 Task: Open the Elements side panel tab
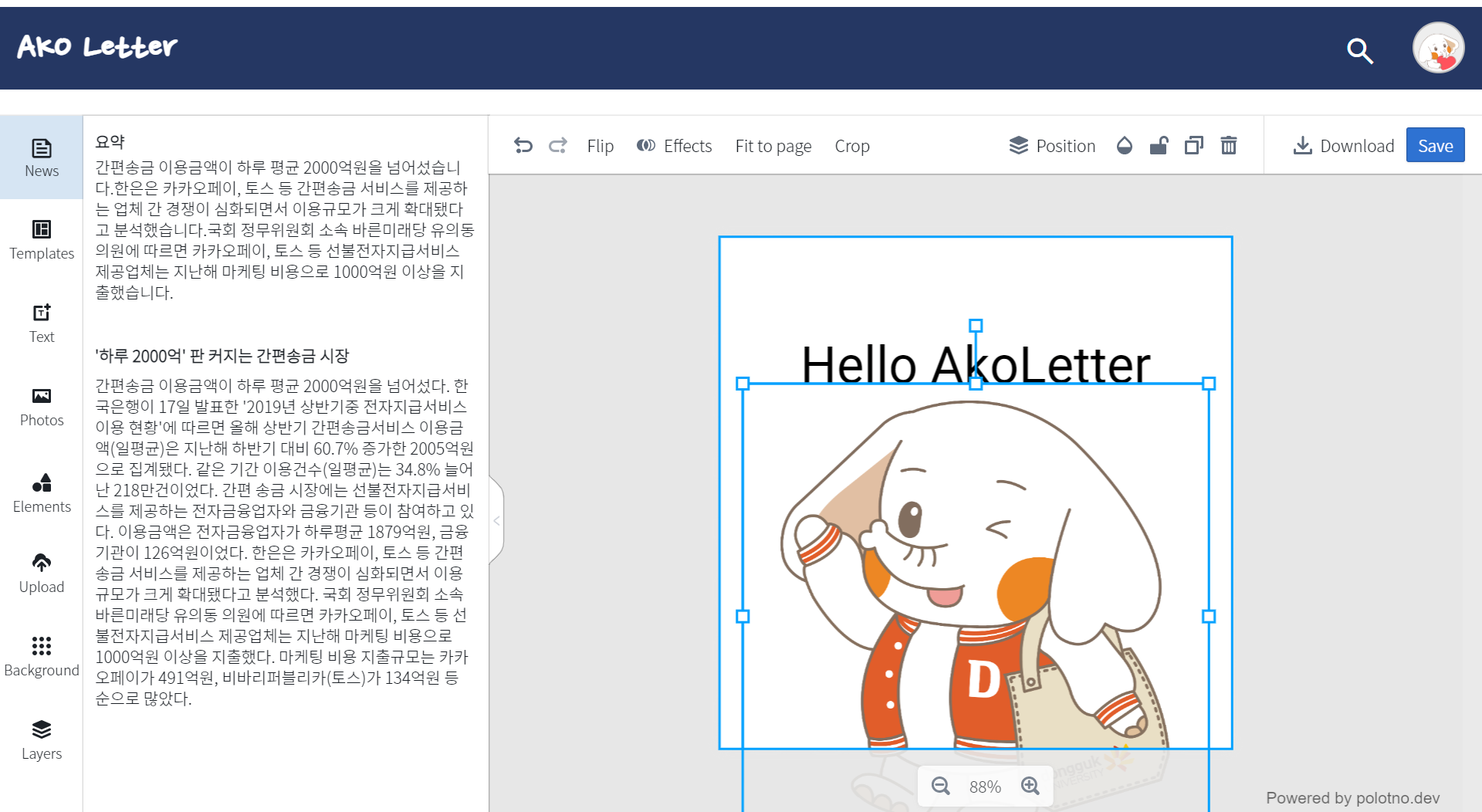pyautogui.click(x=42, y=493)
